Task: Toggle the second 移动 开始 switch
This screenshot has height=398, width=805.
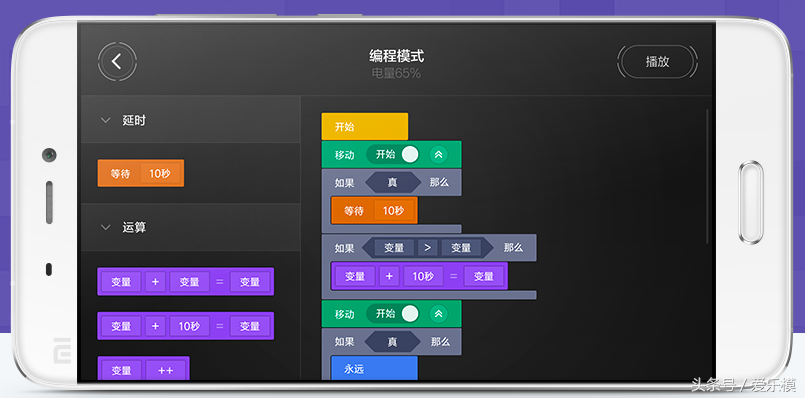Action: (x=392, y=314)
